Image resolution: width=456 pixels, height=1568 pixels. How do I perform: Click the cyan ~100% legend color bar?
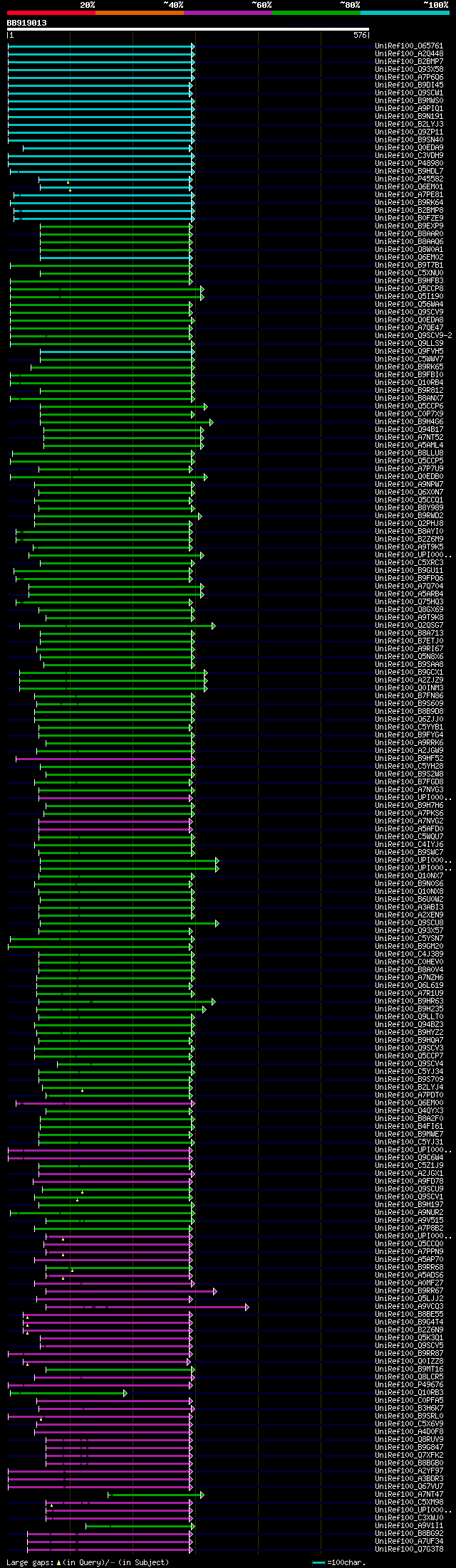coord(405,13)
